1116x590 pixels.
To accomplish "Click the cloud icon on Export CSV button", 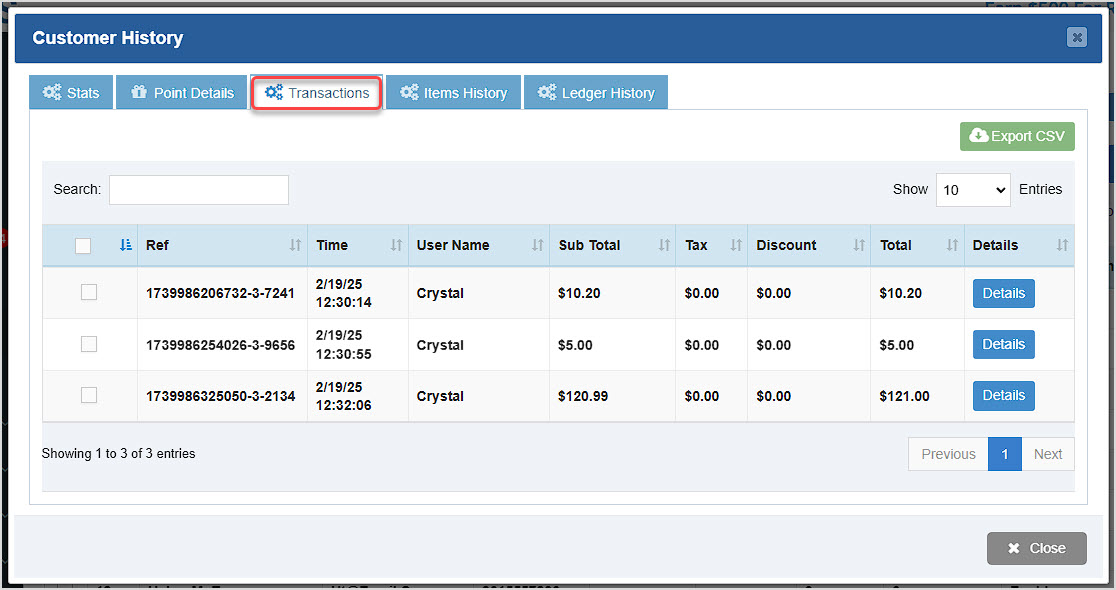I will point(979,136).
